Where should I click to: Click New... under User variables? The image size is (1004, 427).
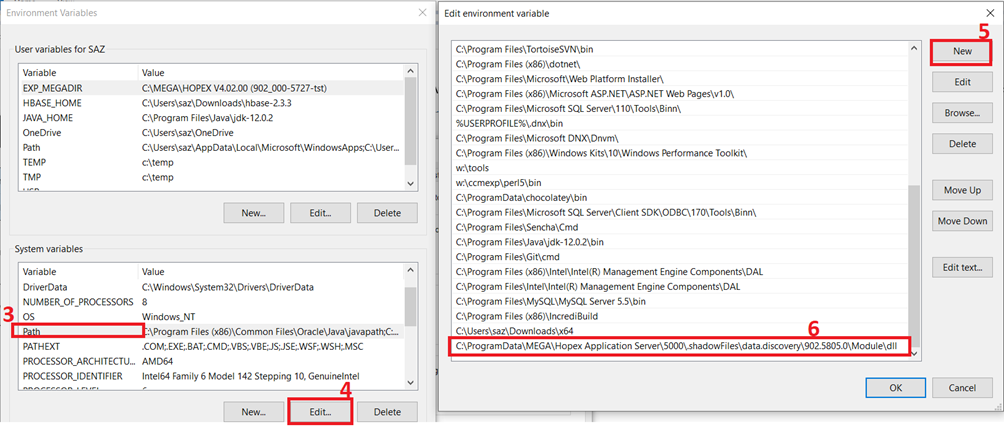tap(252, 212)
